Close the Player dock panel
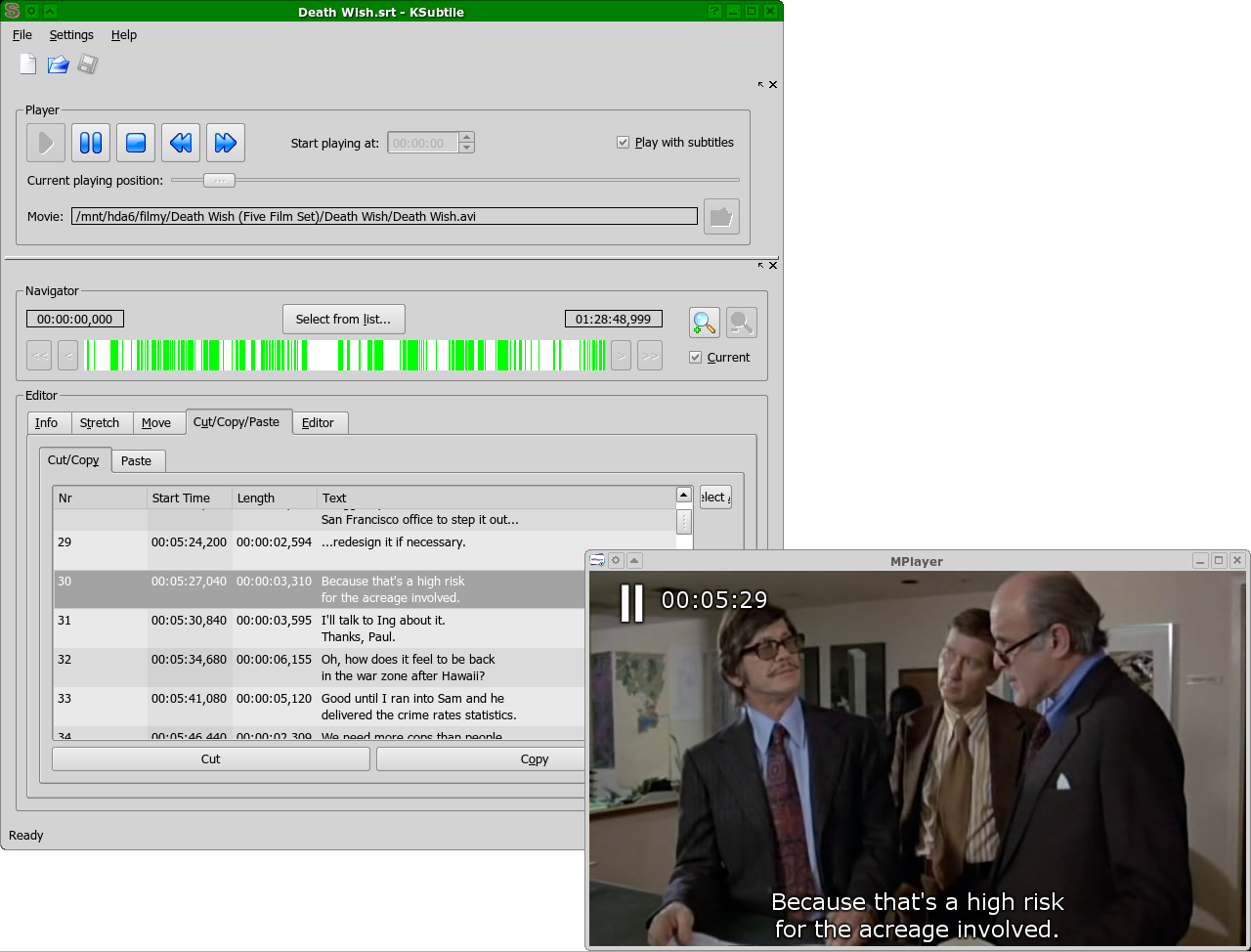Image resolution: width=1251 pixels, height=952 pixels. pyautogui.click(x=773, y=85)
